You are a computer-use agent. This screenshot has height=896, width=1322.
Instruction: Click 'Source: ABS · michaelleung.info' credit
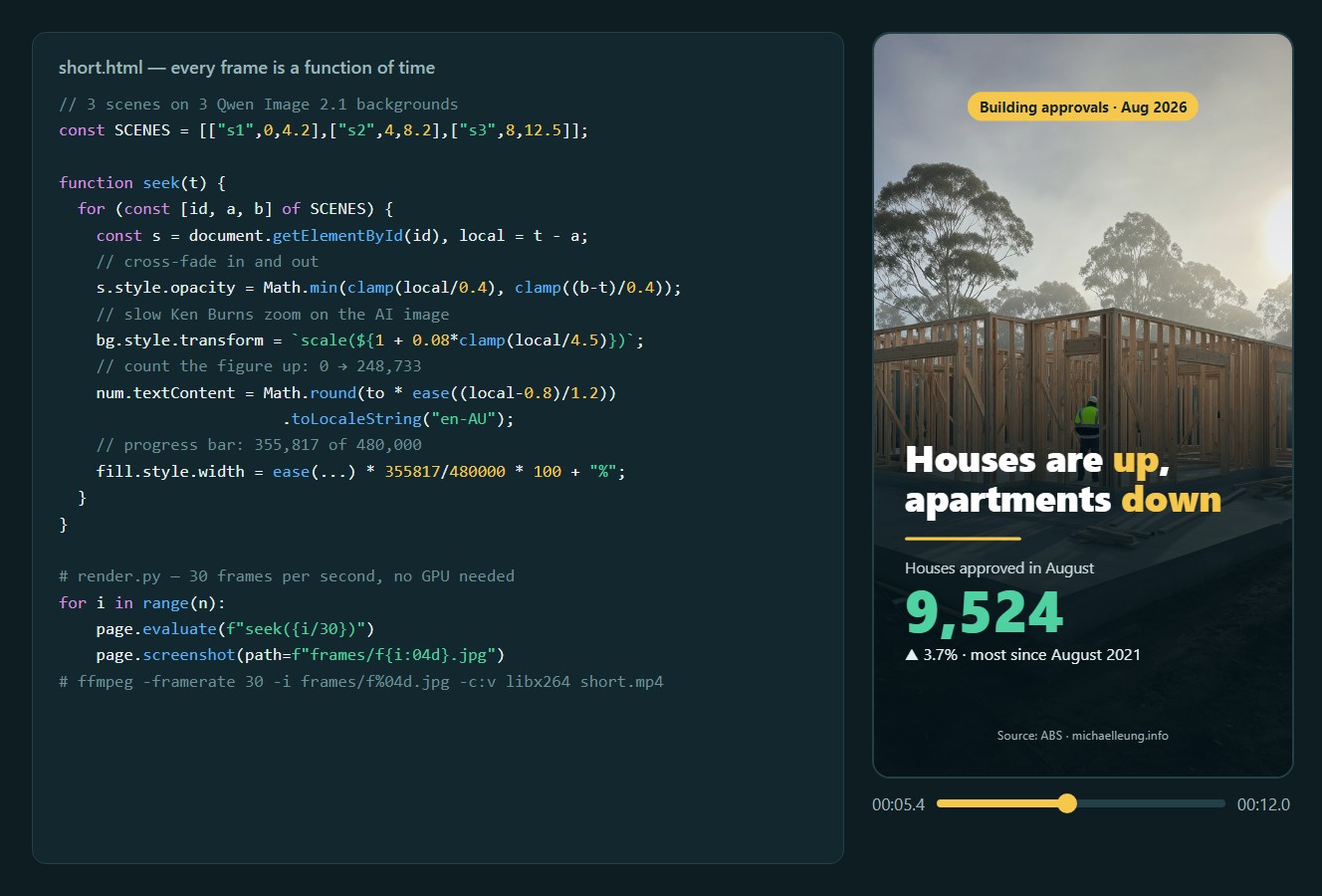(1083, 736)
